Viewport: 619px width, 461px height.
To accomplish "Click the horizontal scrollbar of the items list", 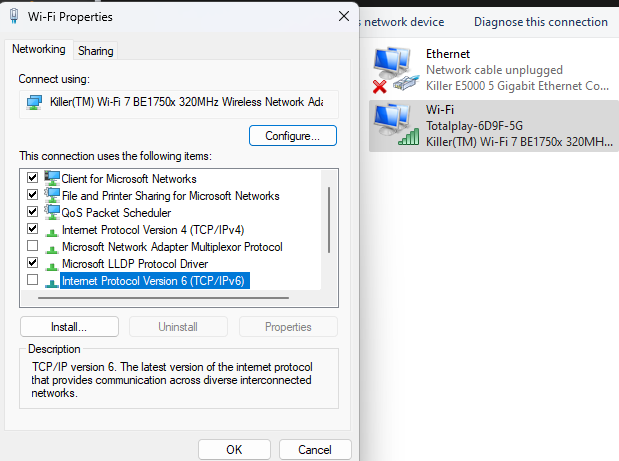I will [163, 298].
